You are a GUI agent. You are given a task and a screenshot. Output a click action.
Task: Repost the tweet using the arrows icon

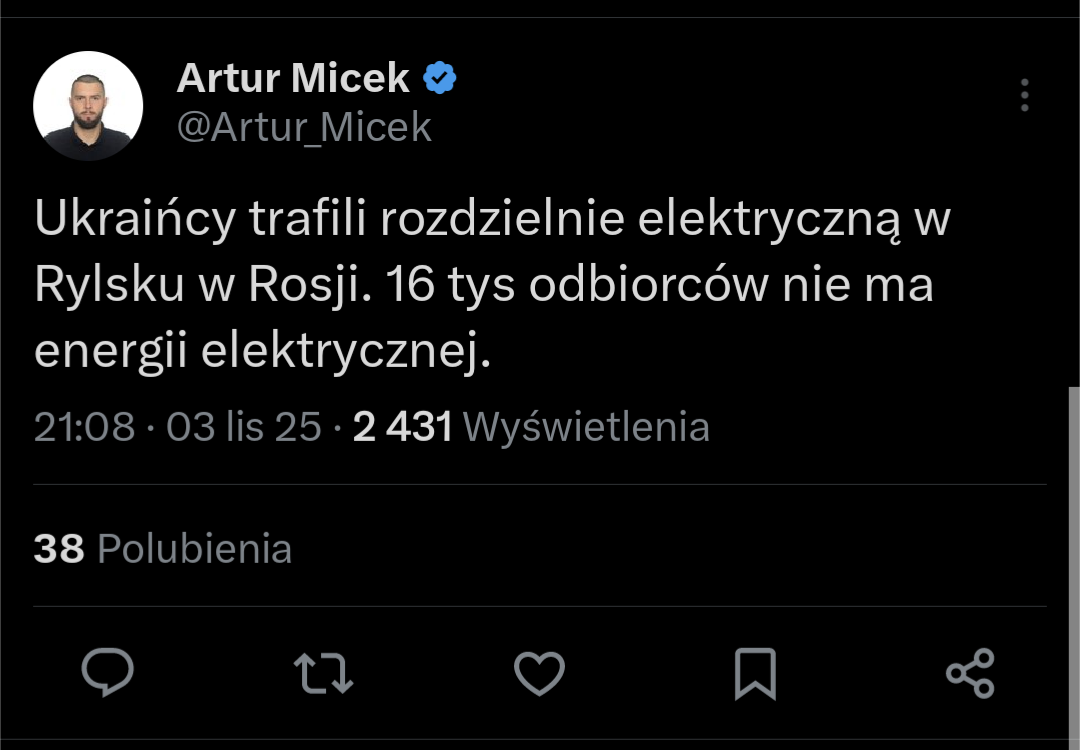click(x=324, y=673)
